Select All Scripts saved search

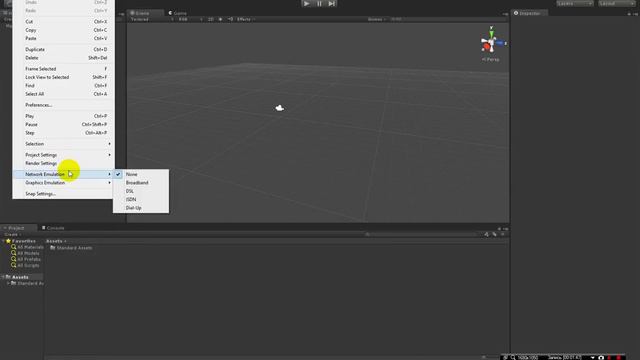25,265
